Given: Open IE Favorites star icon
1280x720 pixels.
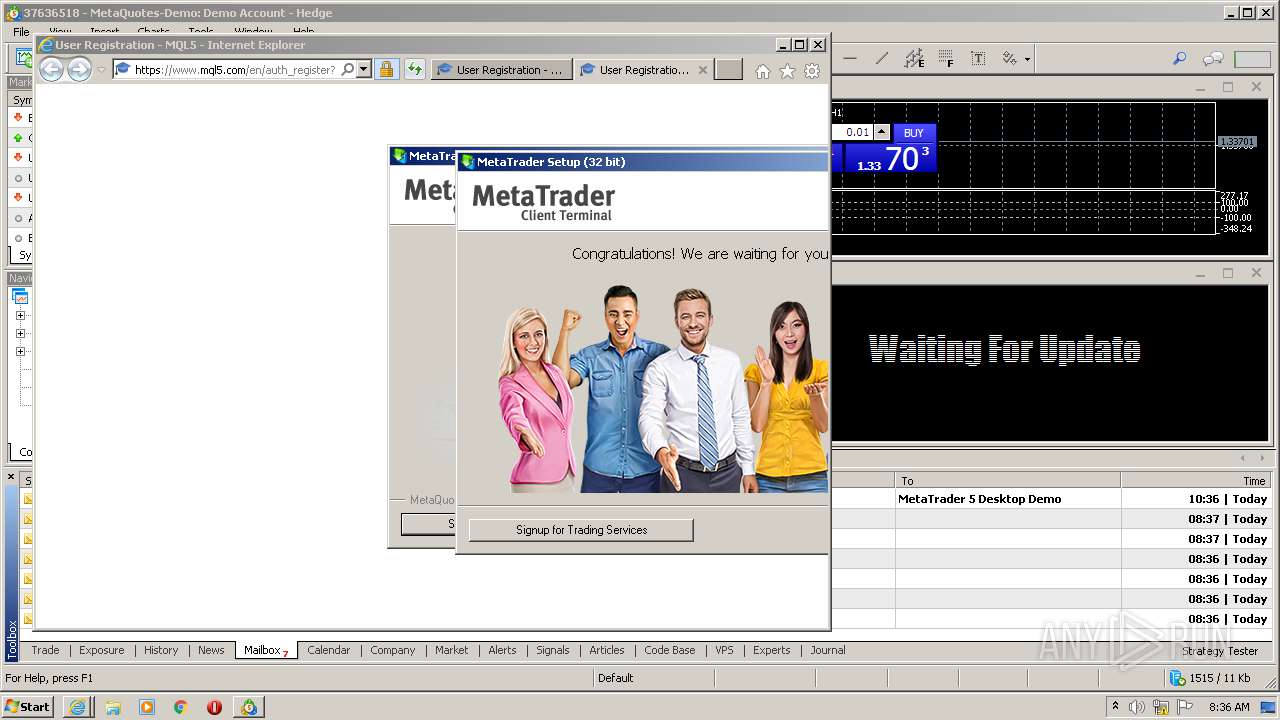Looking at the screenshot, I should pyautogui.click(x=787, y=71).
